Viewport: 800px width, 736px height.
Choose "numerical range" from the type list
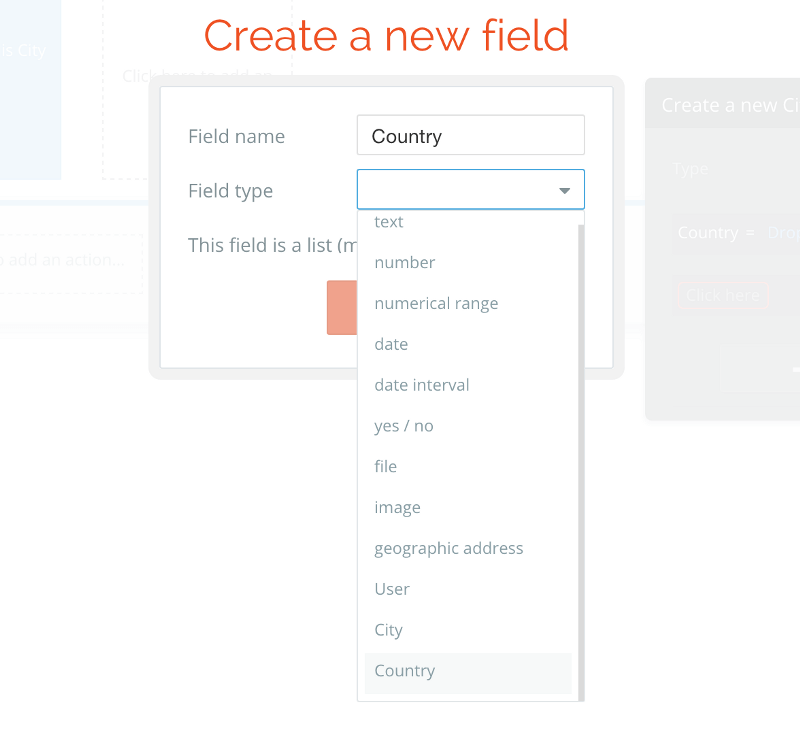click(x=436, y=303)
